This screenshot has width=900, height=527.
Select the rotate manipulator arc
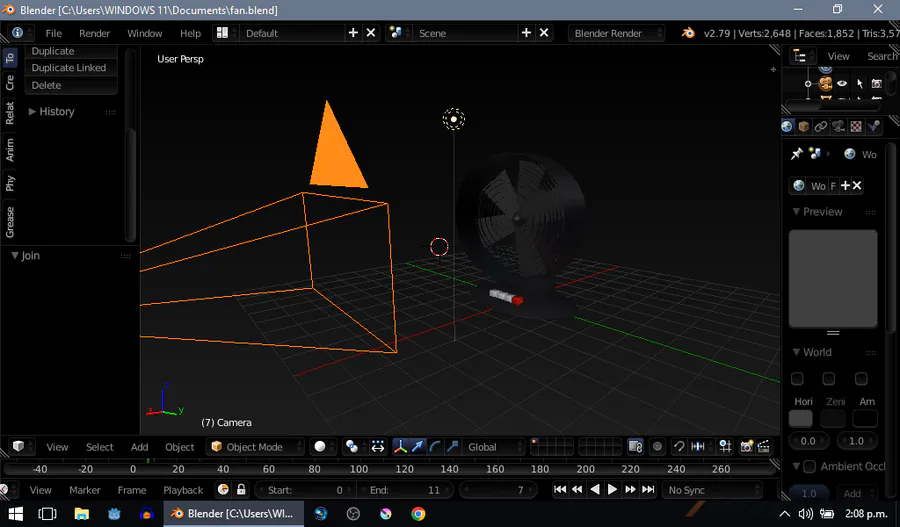click(x=435, y=447)
